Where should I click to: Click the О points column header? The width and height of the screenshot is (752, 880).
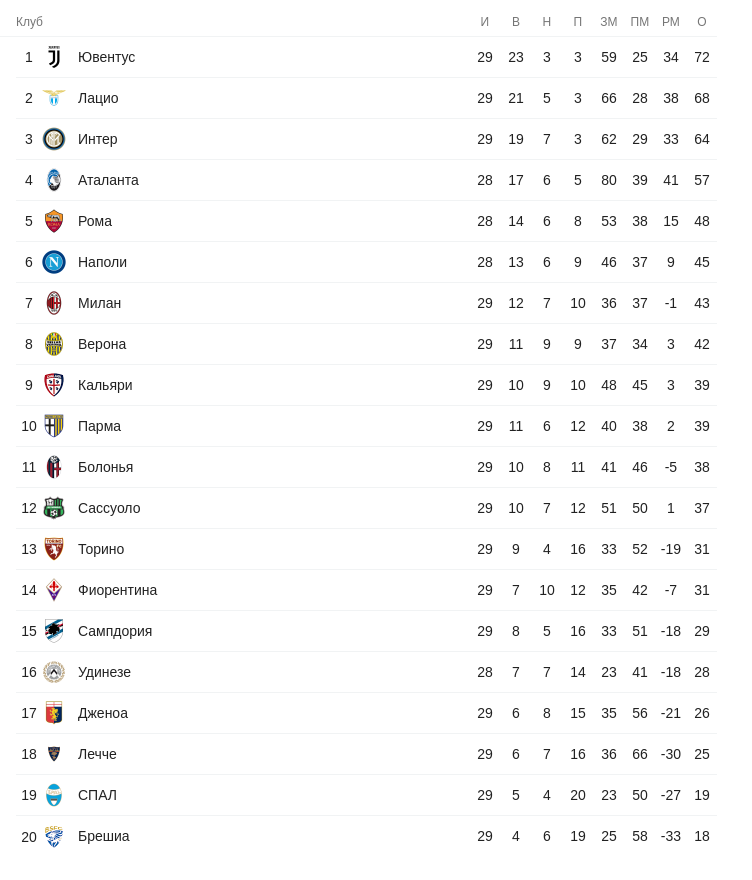coord(702,22)
